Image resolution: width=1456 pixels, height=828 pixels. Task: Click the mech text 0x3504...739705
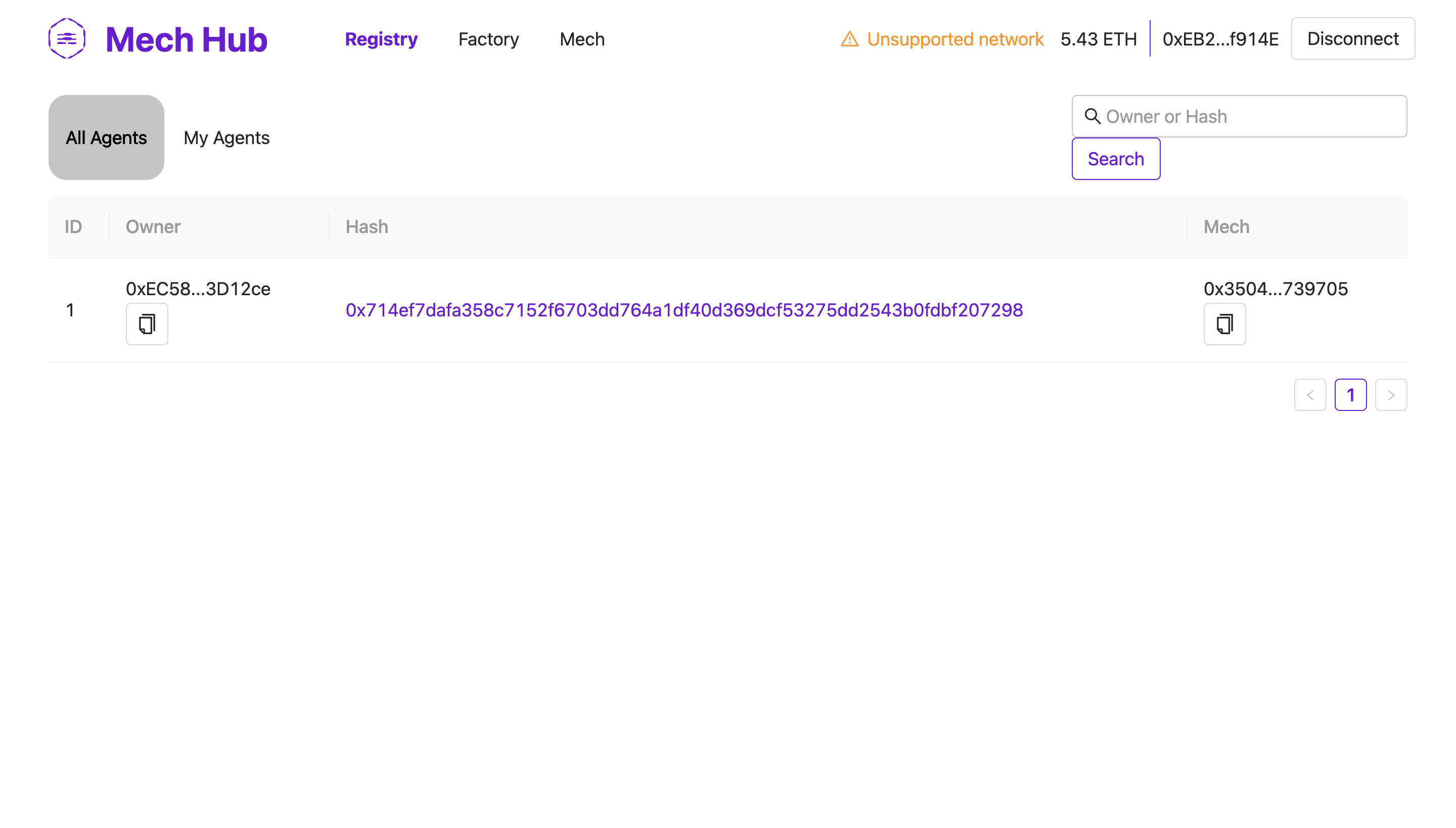point(1275,288)
